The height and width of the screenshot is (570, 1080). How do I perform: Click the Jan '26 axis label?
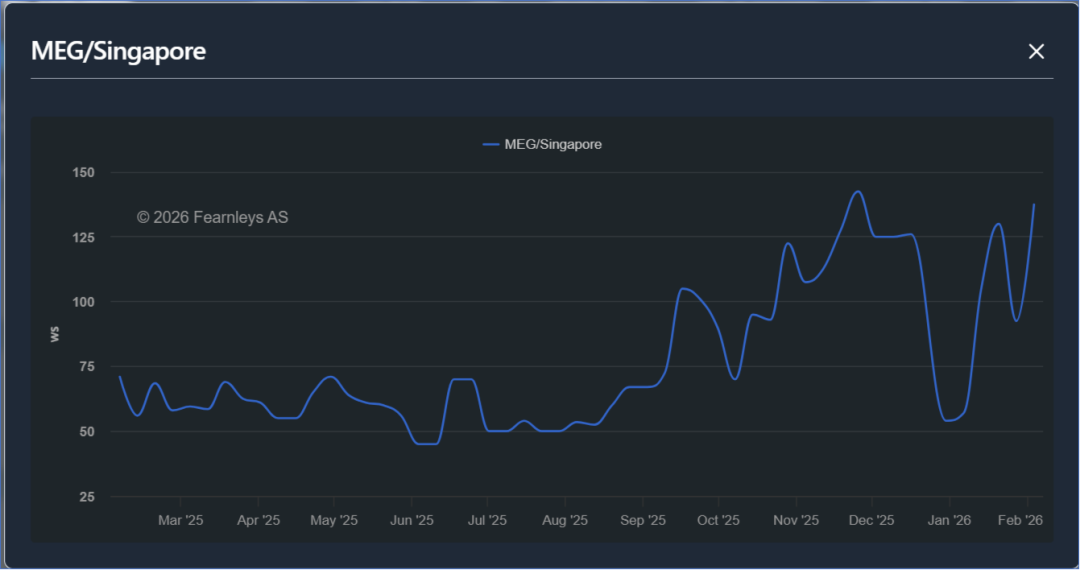(949, 520)
